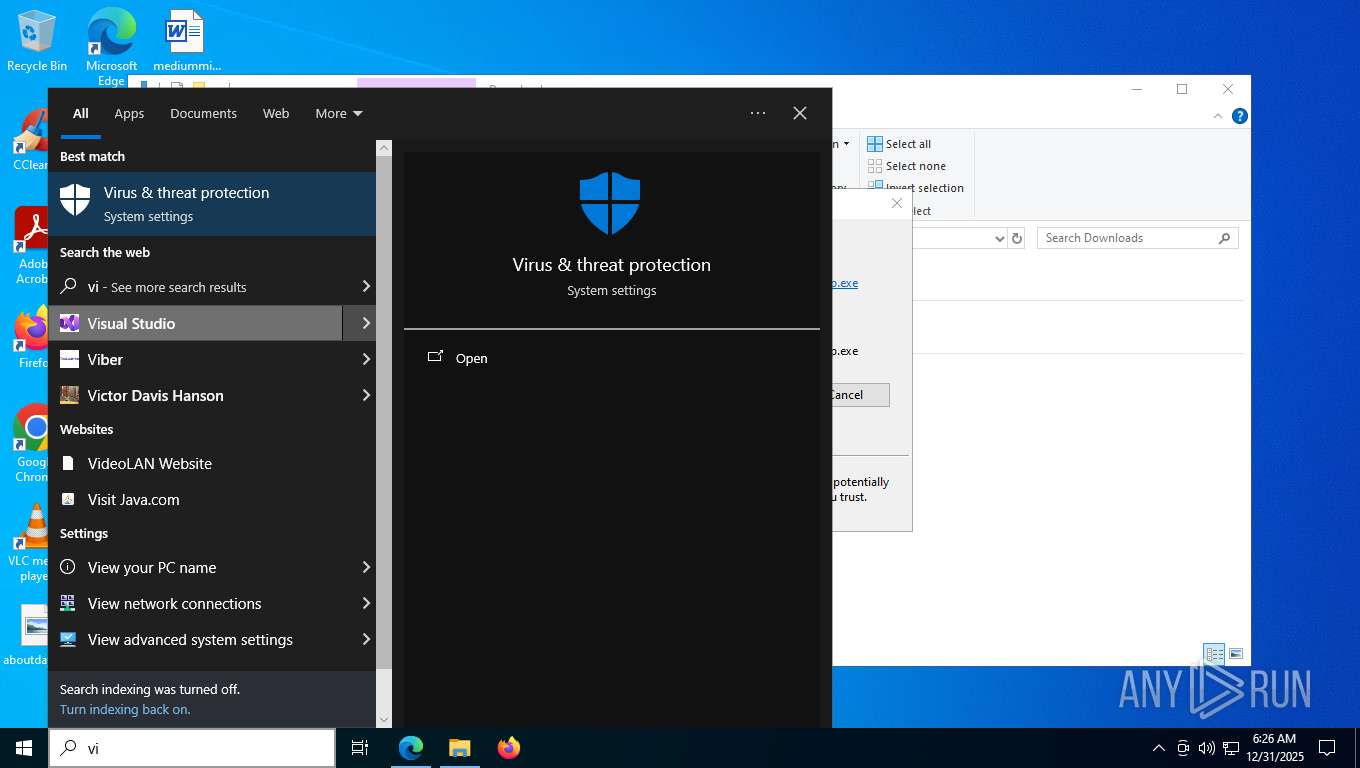The height and width of the screenshot is (768, 1360).
Task: Expand the View network connections arrow
Action: coord(366,603)
